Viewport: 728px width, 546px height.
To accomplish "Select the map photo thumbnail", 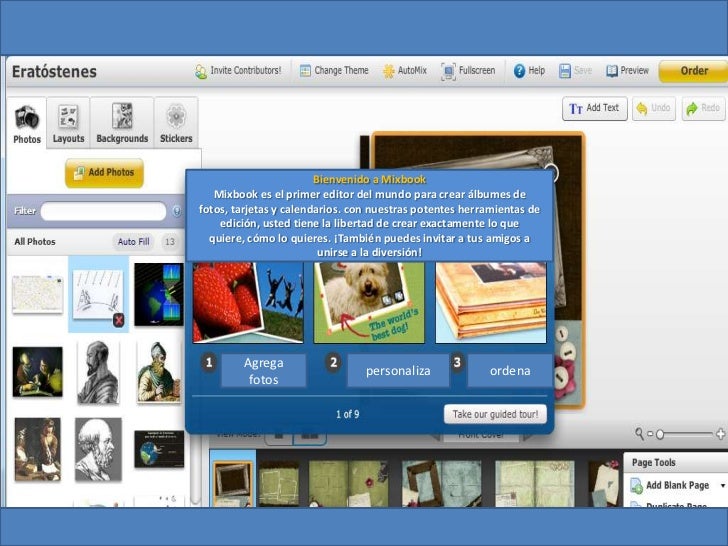I will click(38, 294).
